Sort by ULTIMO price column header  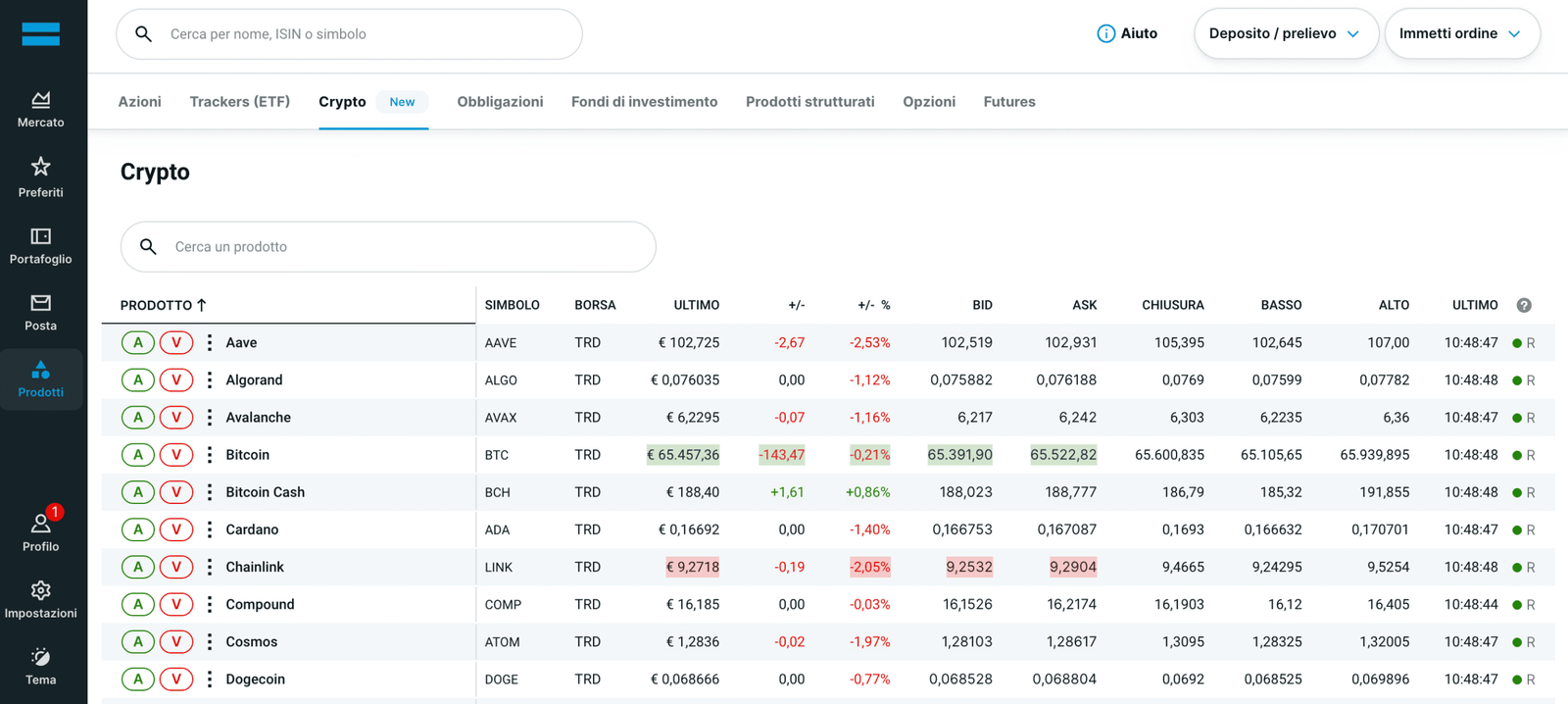(696, 305)
